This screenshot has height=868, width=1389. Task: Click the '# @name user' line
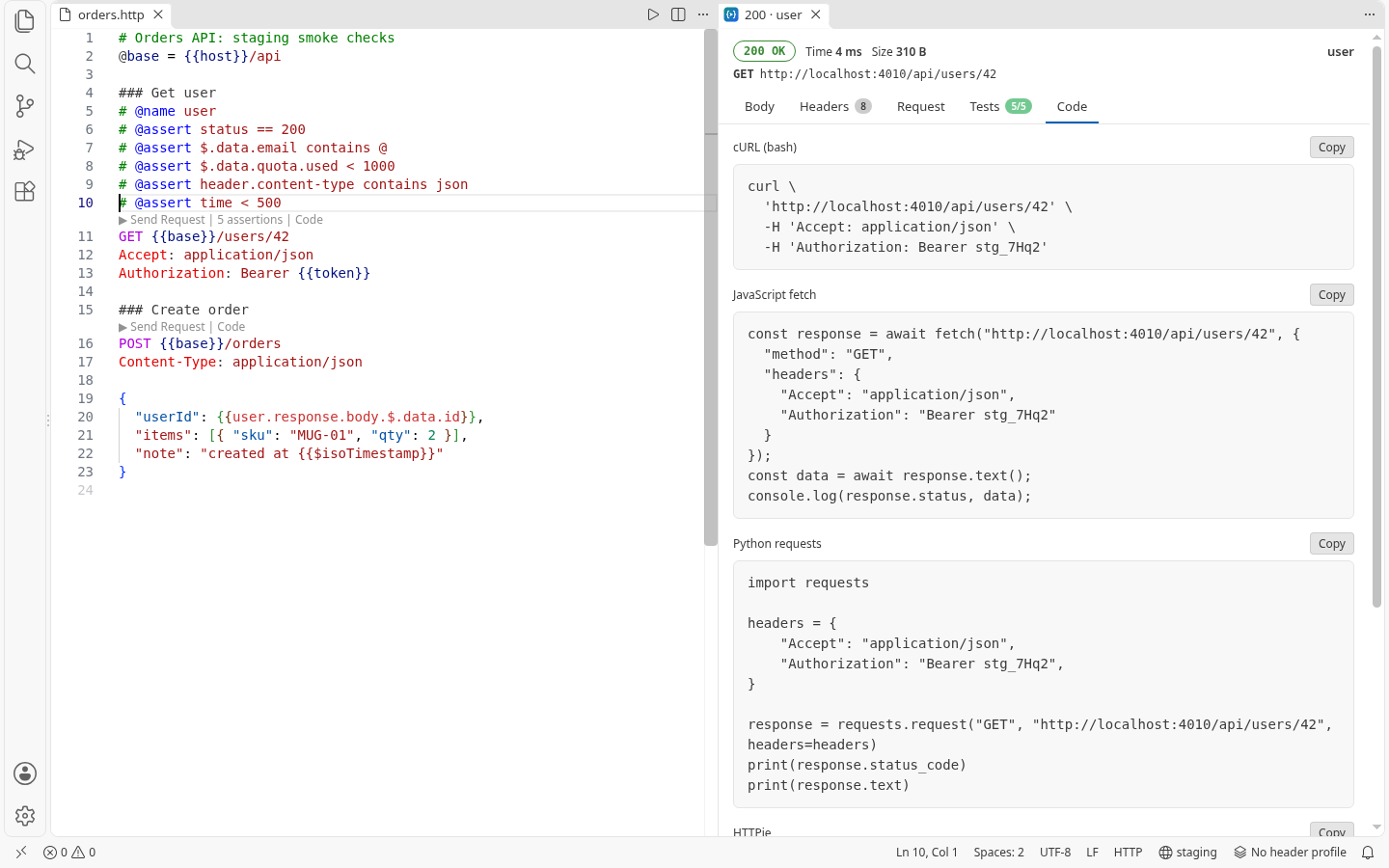tap(167, 111)
